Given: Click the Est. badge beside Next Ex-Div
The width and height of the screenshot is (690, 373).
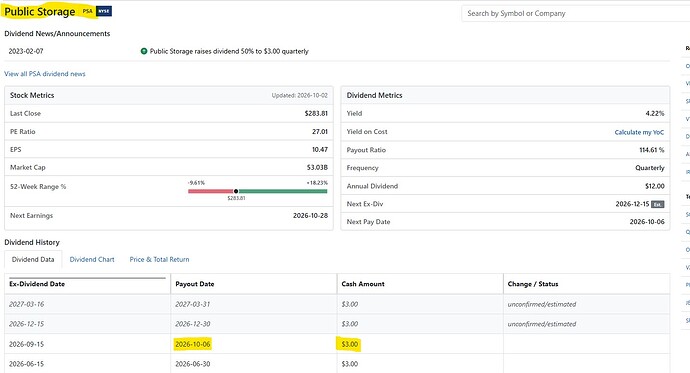Looking at the screenshot, I should 657,204.
